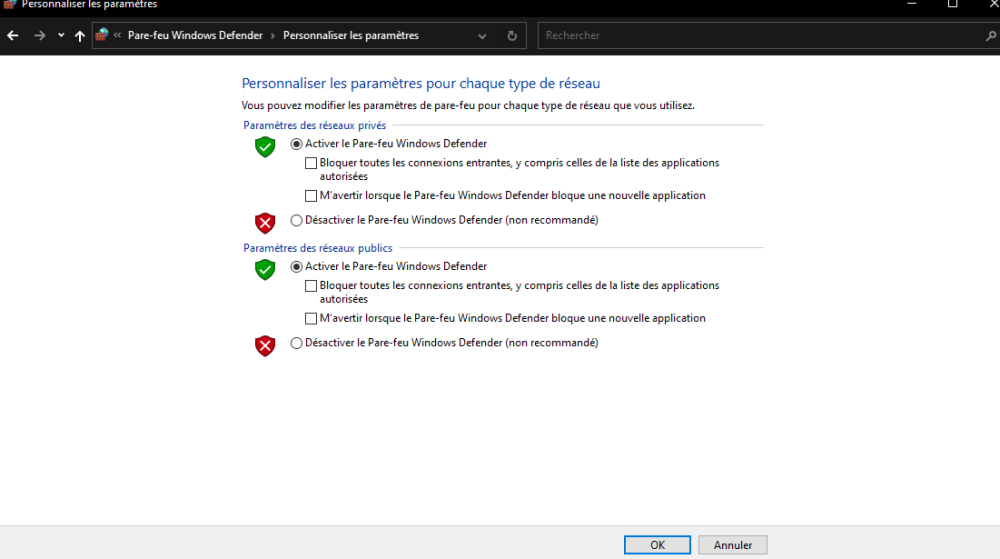Expand the address bar history chevron
The image size is (1000, 559).
[x=482, y=36]
